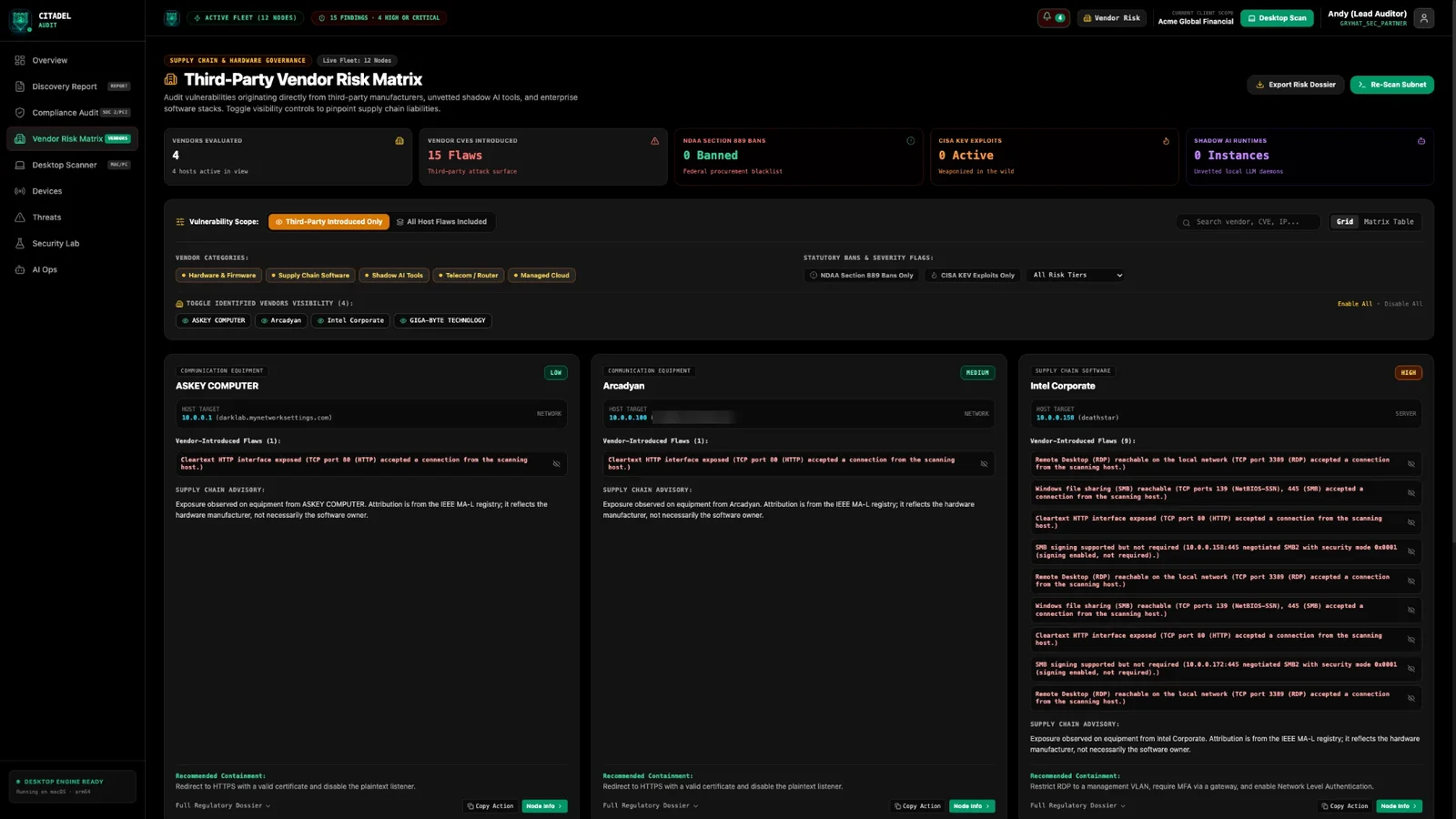Toggle Intel Corporate vendor visibility chip
This screenshot has width=1456, height=819.
350,320
